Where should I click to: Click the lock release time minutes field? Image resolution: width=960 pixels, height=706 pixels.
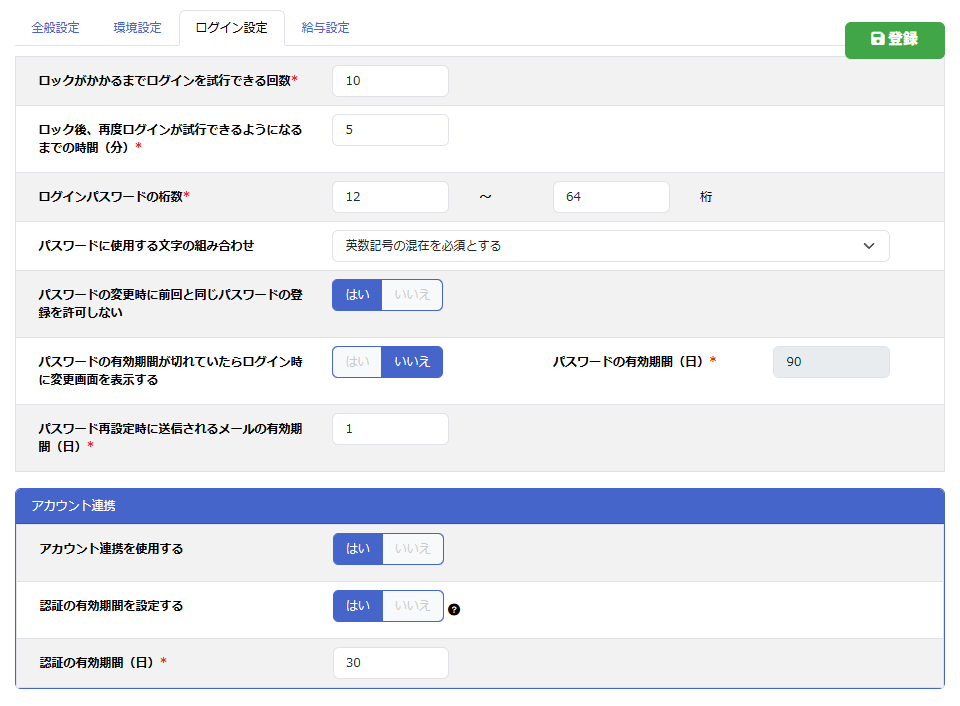(x=390, y=130)
